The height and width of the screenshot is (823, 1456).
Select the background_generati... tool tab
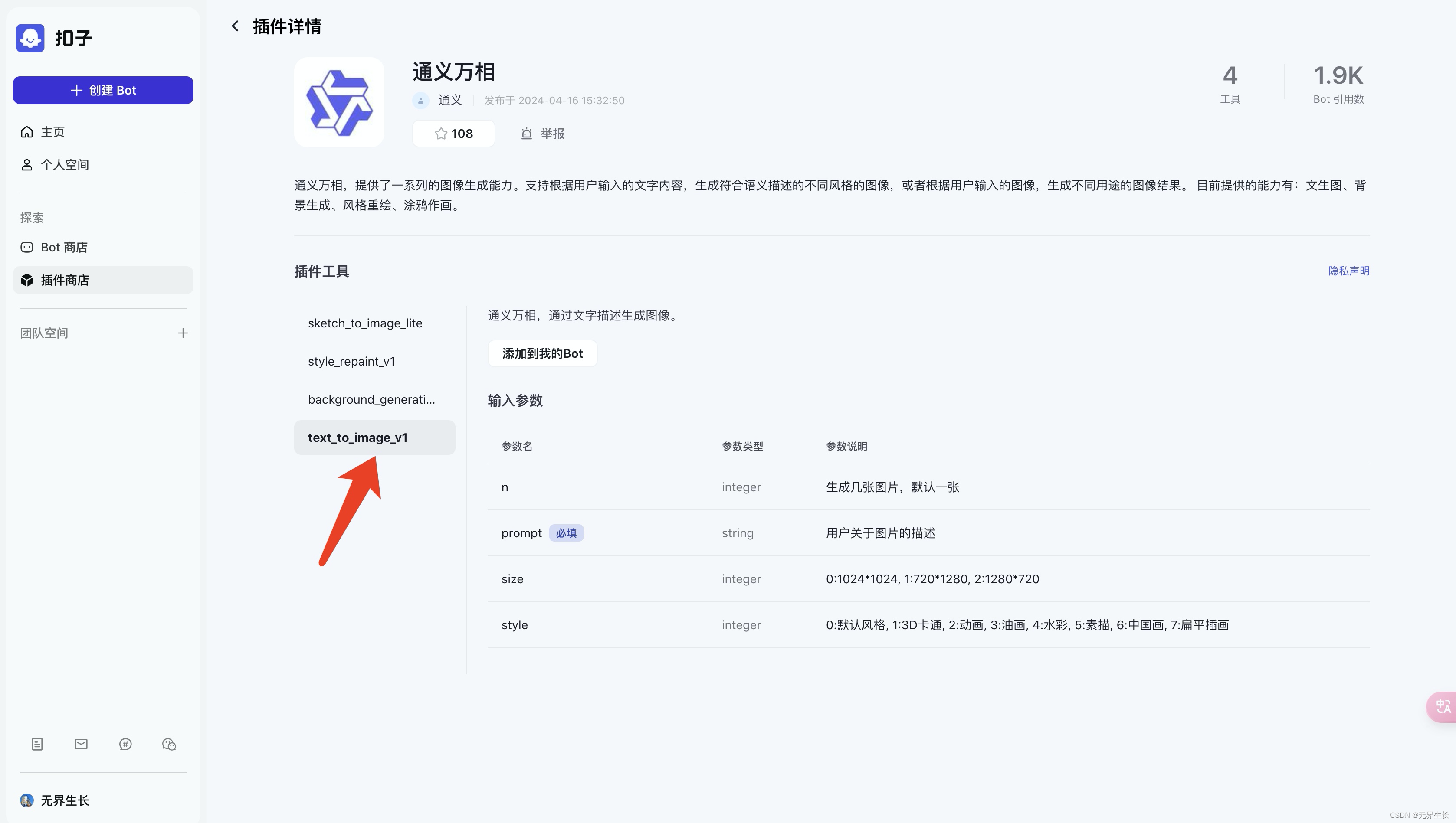coord(374,399)
